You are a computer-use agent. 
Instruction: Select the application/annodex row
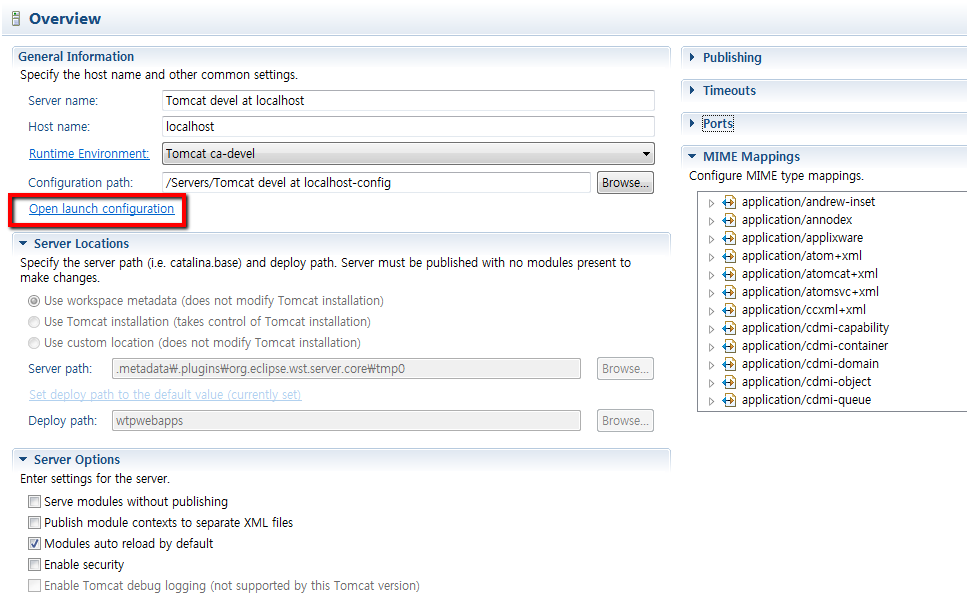pyautogui.click(x=797, y=220)
